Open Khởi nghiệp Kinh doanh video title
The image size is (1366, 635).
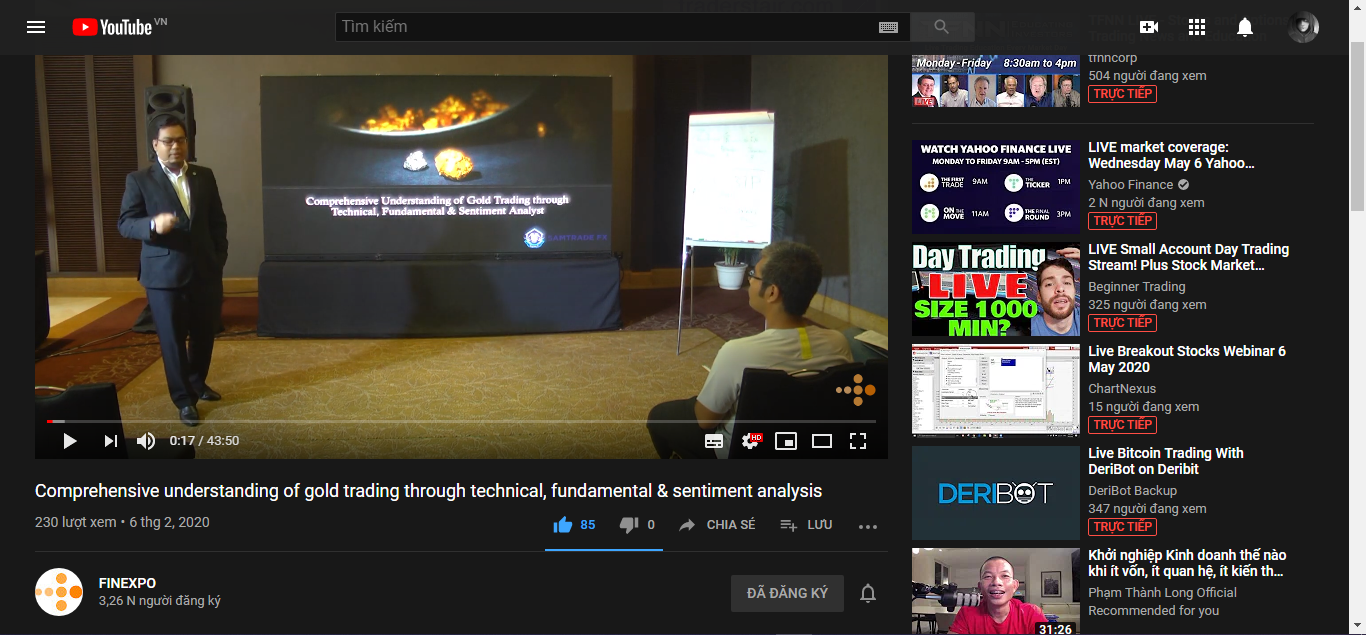click(x=1187, y=563)
